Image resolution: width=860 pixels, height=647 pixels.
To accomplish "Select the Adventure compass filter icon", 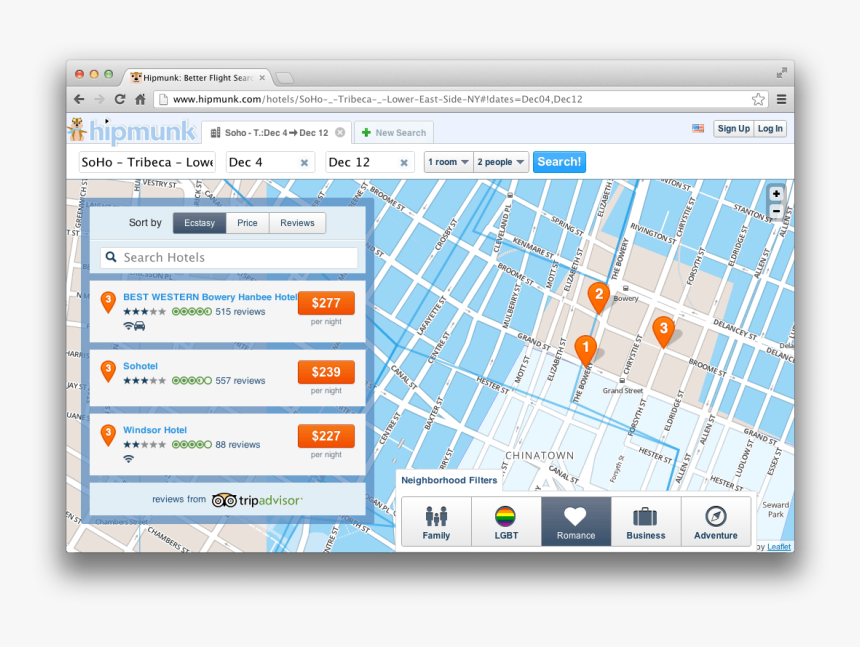I will pos(715,516).
